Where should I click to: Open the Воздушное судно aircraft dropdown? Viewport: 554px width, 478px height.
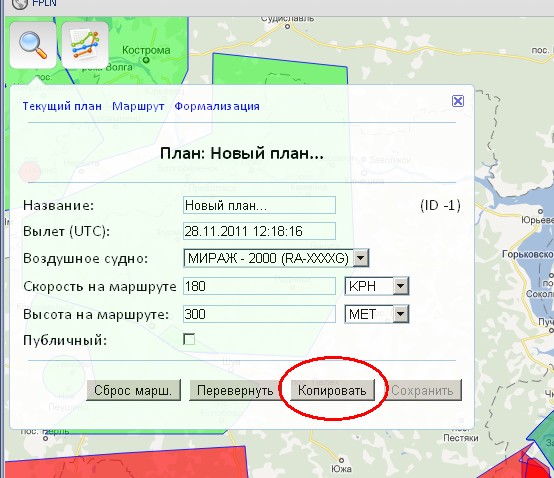[x=361, y=258]
